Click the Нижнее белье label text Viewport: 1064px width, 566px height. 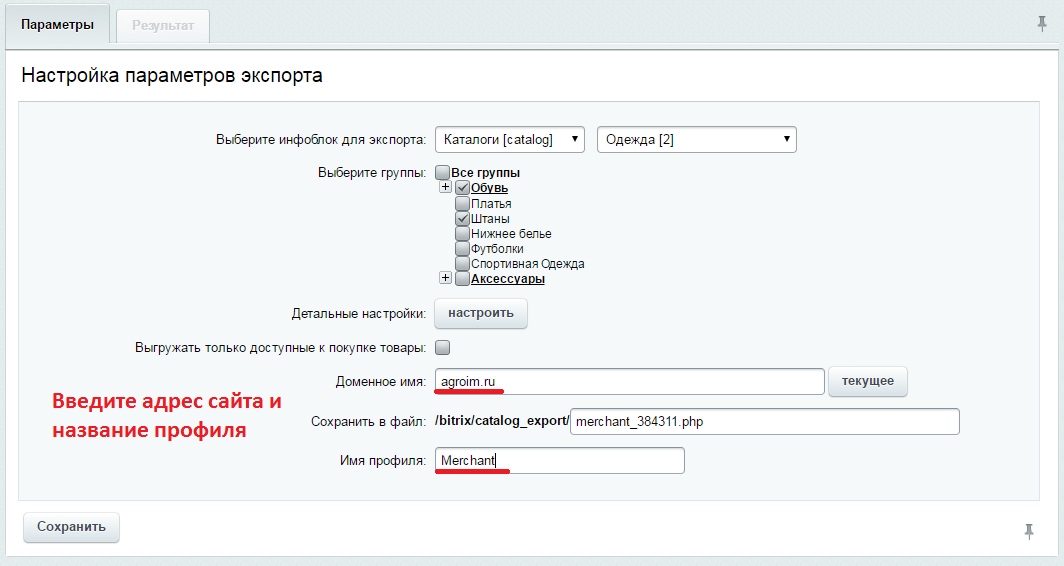click(x=511, y=233)
